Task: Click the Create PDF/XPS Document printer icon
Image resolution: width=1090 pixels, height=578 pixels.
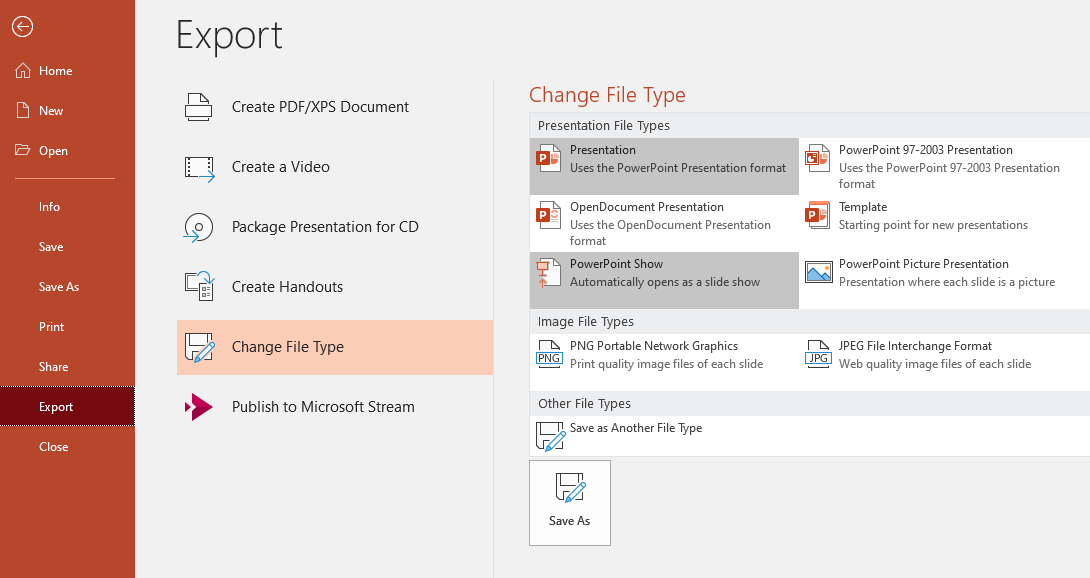Action: pyautogui.click(x=199, y=107)
